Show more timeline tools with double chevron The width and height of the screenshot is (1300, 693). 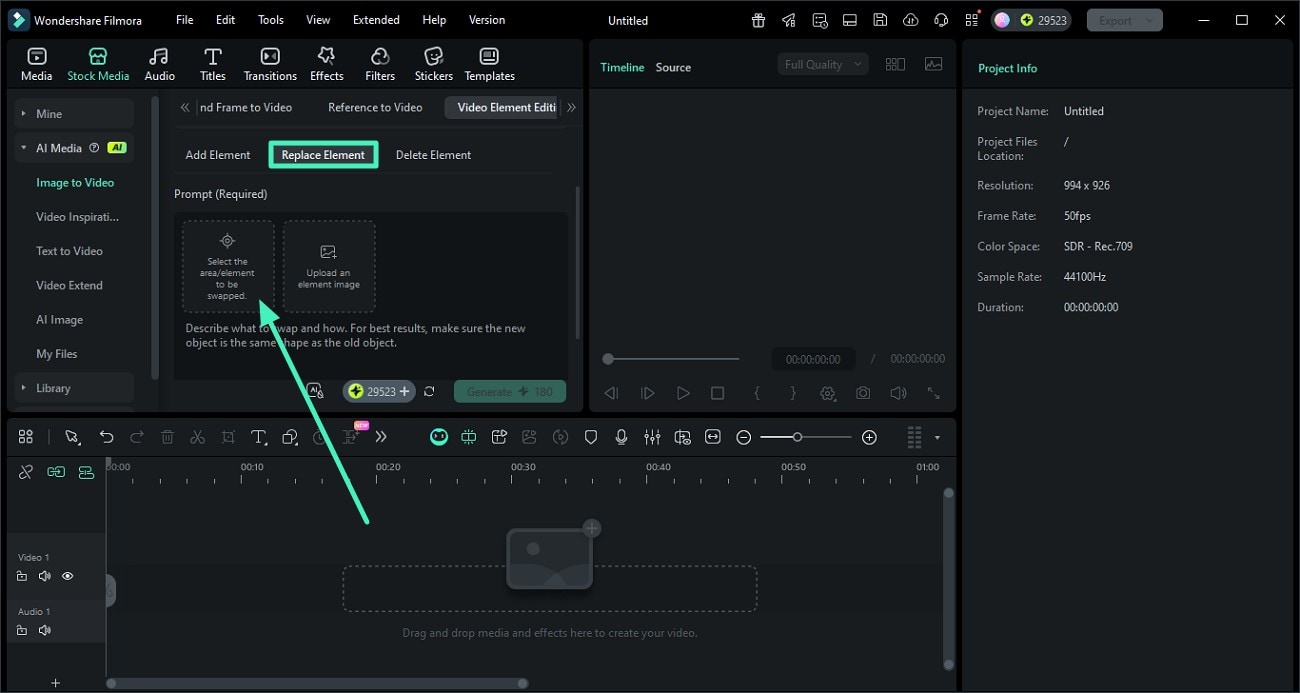point(381,437)
